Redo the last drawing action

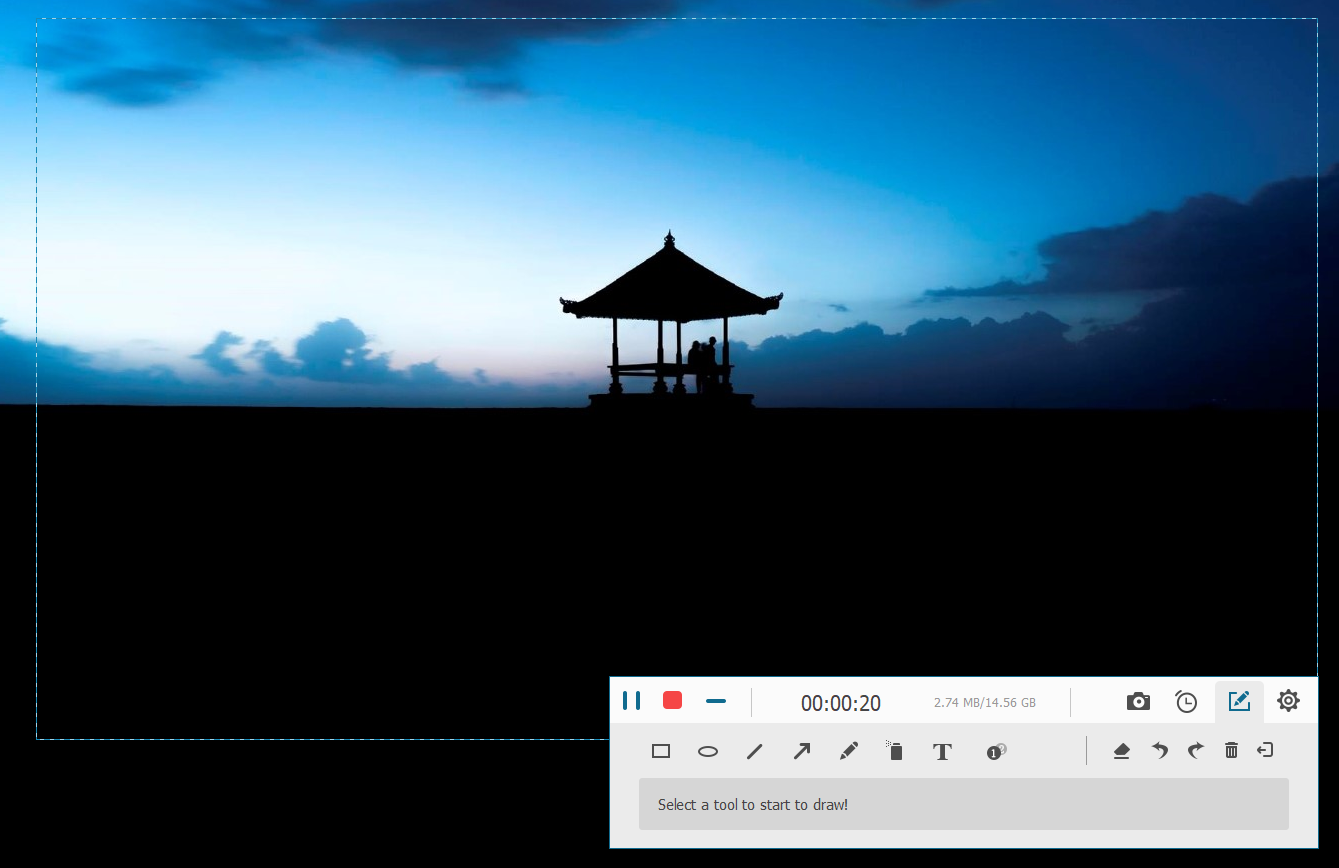click(x=1195, y=751)
